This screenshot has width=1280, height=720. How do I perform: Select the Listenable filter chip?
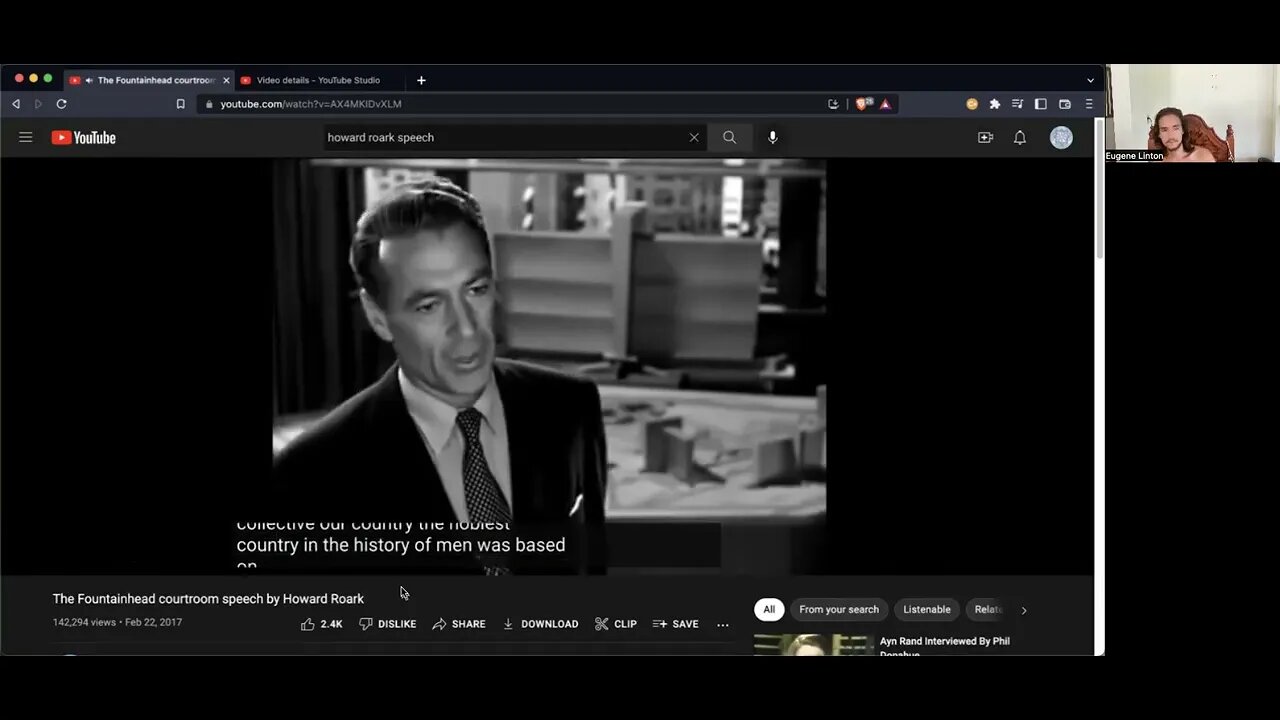pyautogui.click(x=927, y=609)
